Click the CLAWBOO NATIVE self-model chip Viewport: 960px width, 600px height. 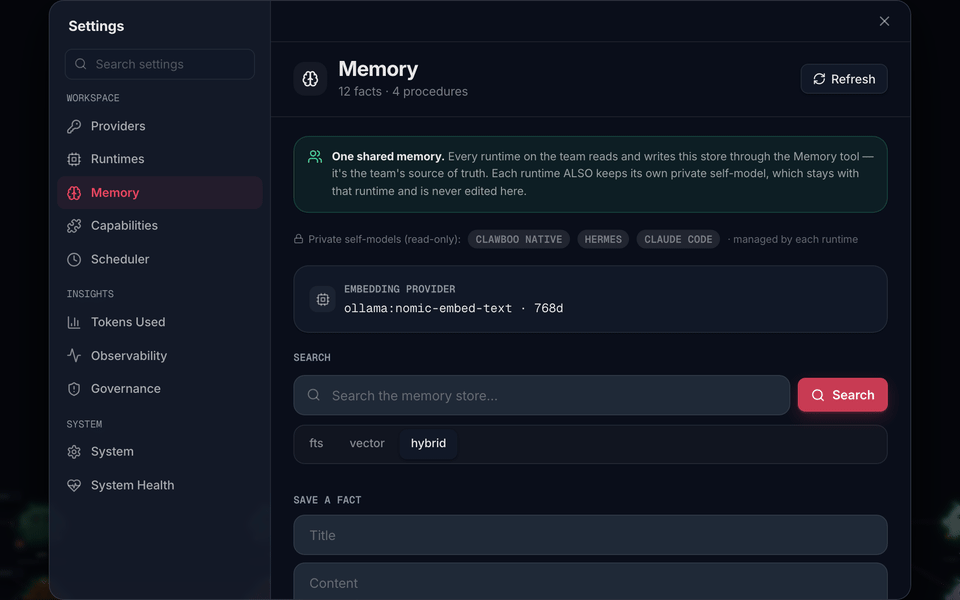(x=519, y=239)
